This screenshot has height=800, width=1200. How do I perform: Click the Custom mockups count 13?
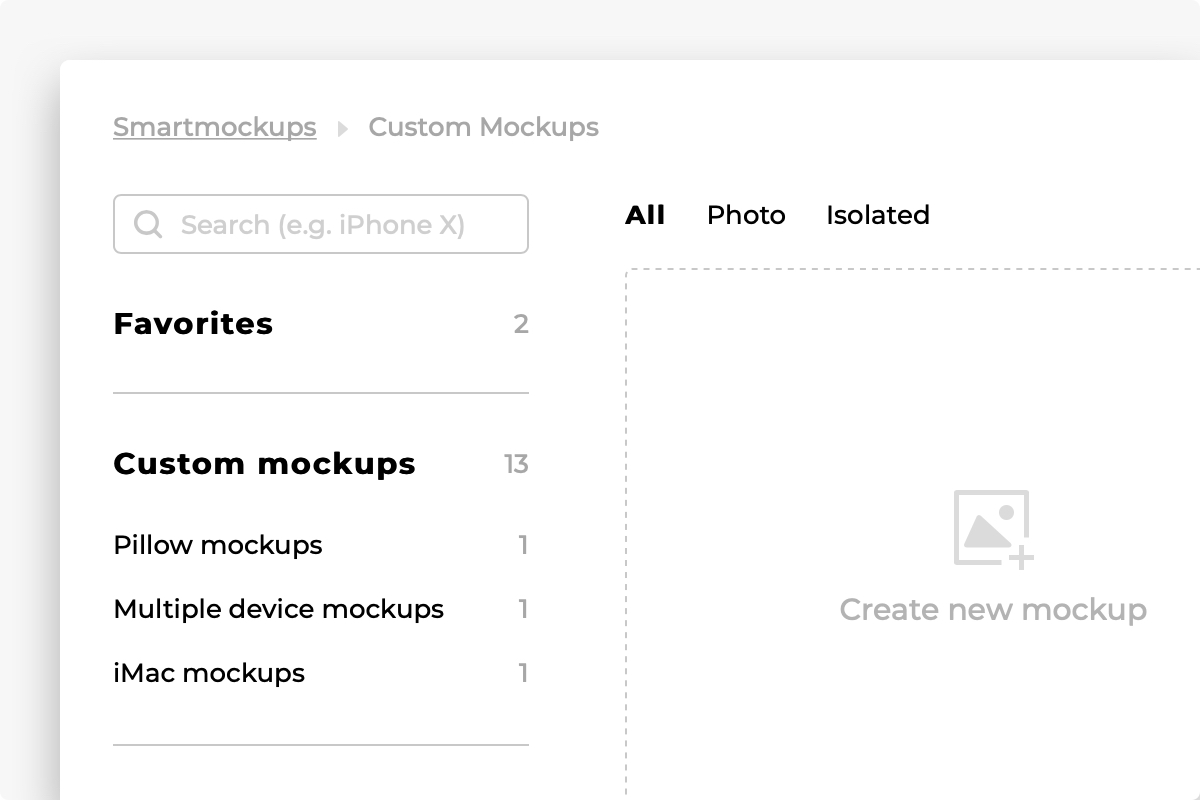click(x=516, y=464)
